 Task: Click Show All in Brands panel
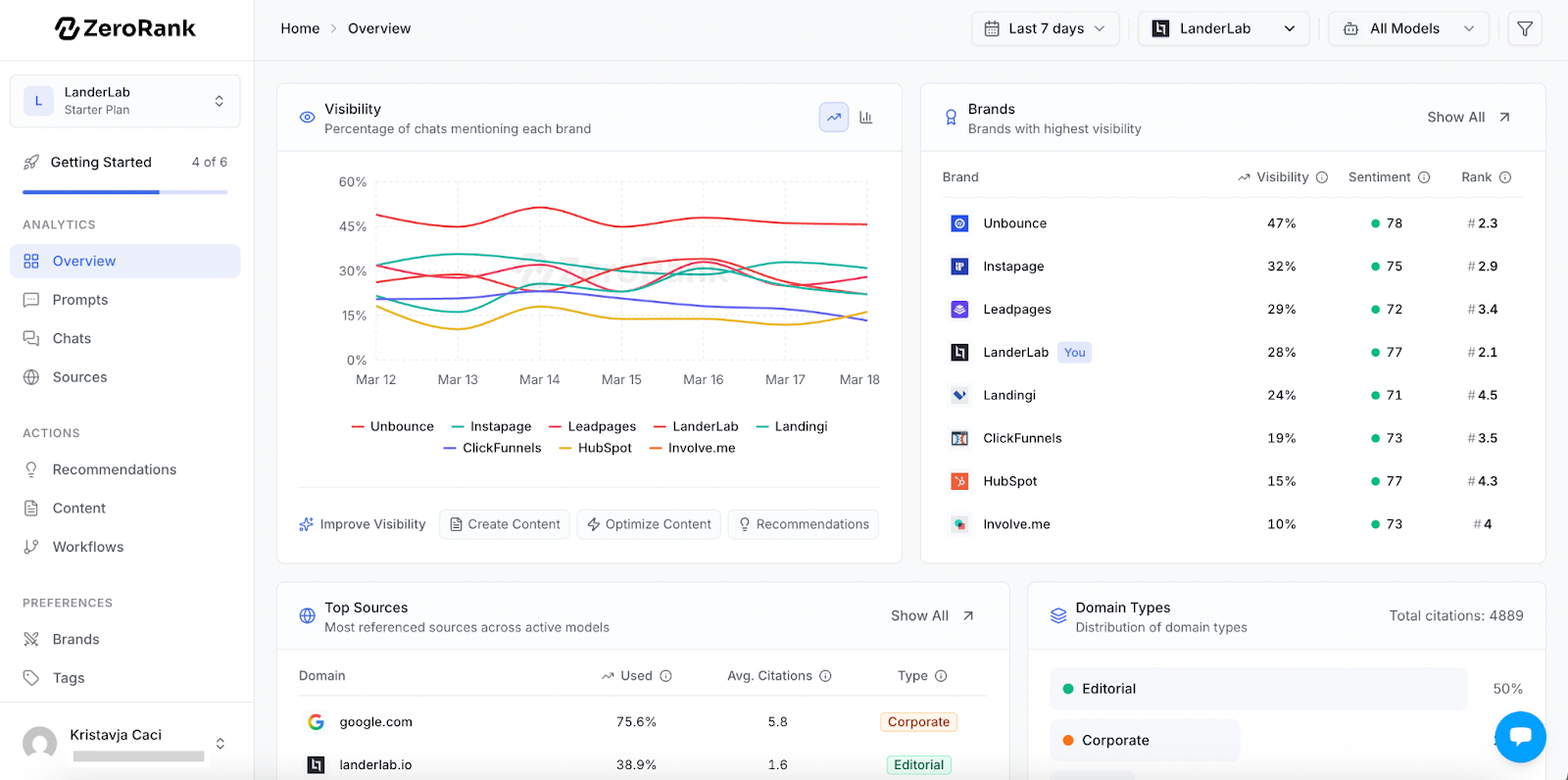[x=1468, y=118]
